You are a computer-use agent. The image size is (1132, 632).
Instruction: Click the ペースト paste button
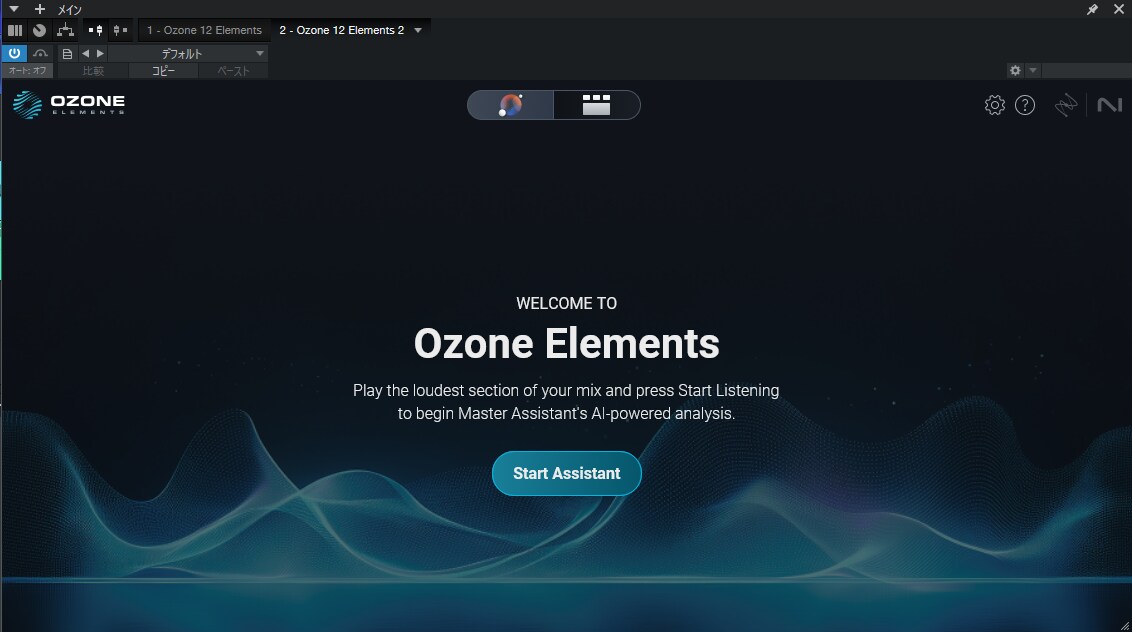pos(233,71)
